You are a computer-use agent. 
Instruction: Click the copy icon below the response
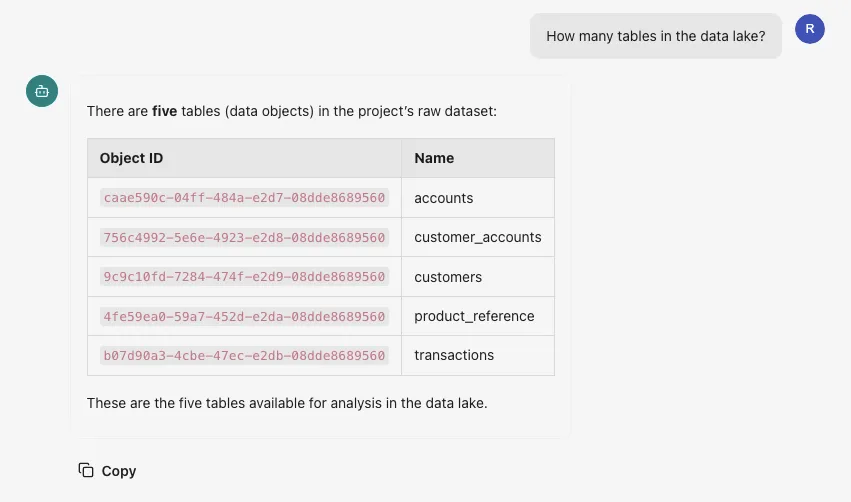pos(86,470)
